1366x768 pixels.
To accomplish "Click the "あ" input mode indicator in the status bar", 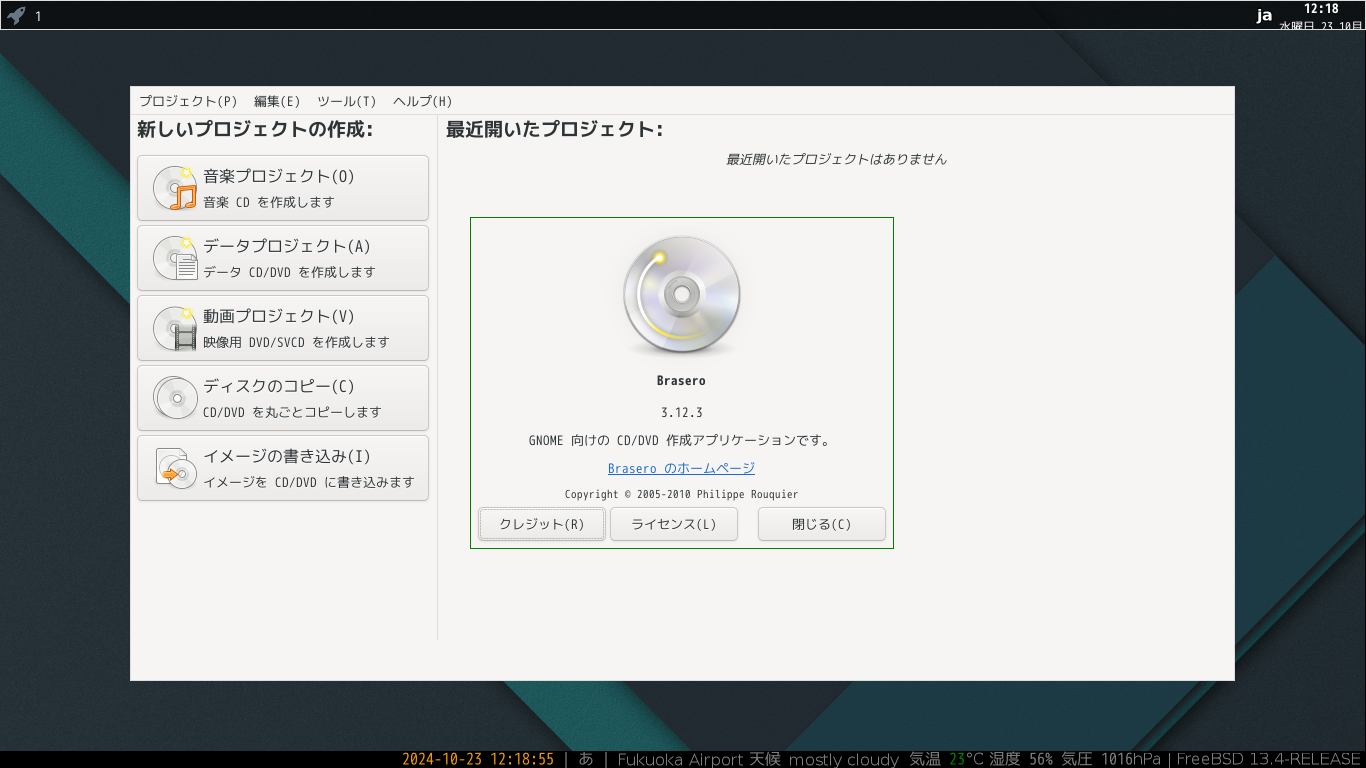I will [586, 759].
